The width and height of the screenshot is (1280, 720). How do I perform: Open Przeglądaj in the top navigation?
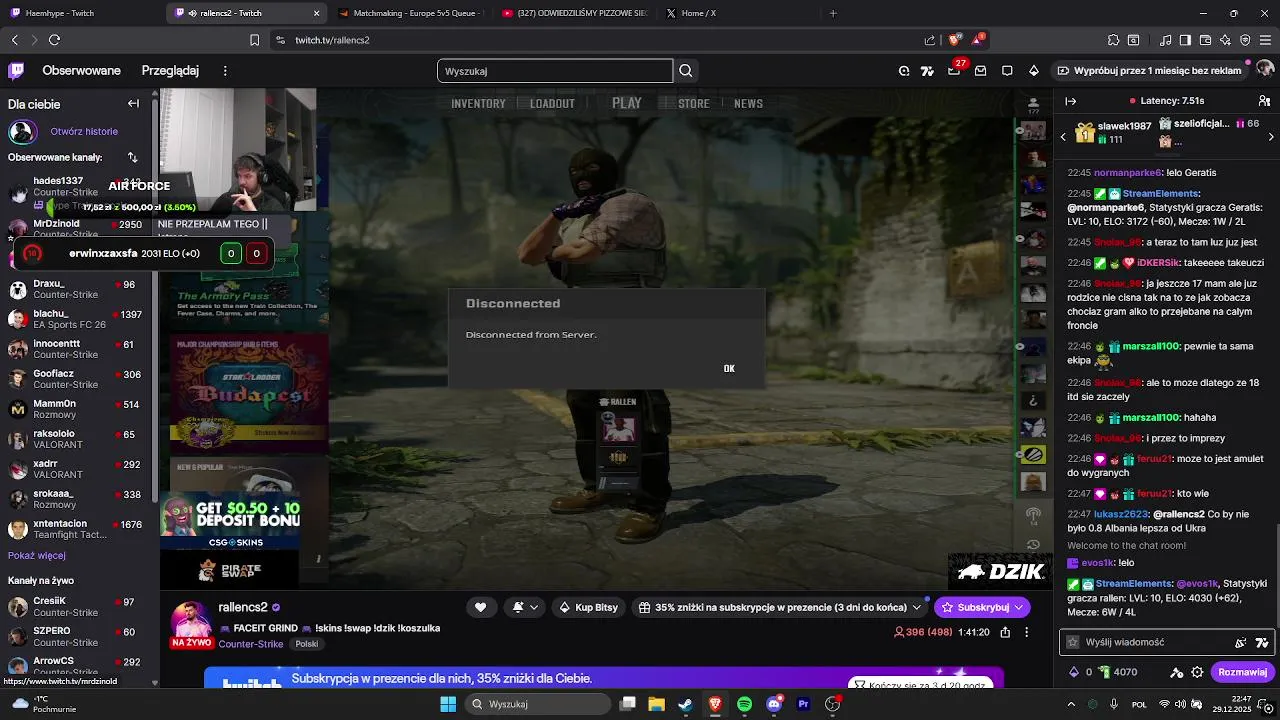[x=170, y=71]
